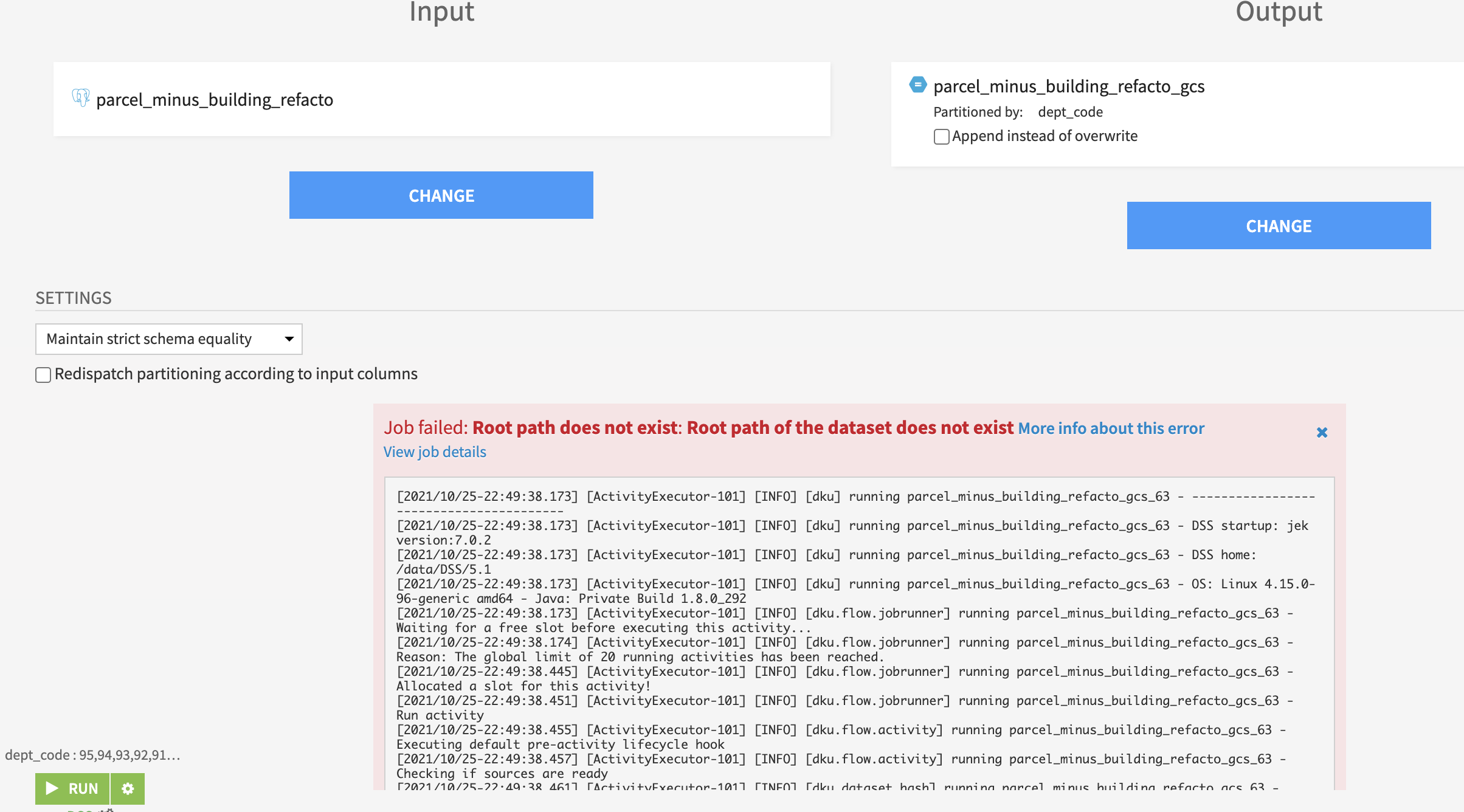Viewport: 1464px width, 812px height.
Task: Select output dataset parcel_minus_building_refacto_gcs name
Action: point(1068,86)
